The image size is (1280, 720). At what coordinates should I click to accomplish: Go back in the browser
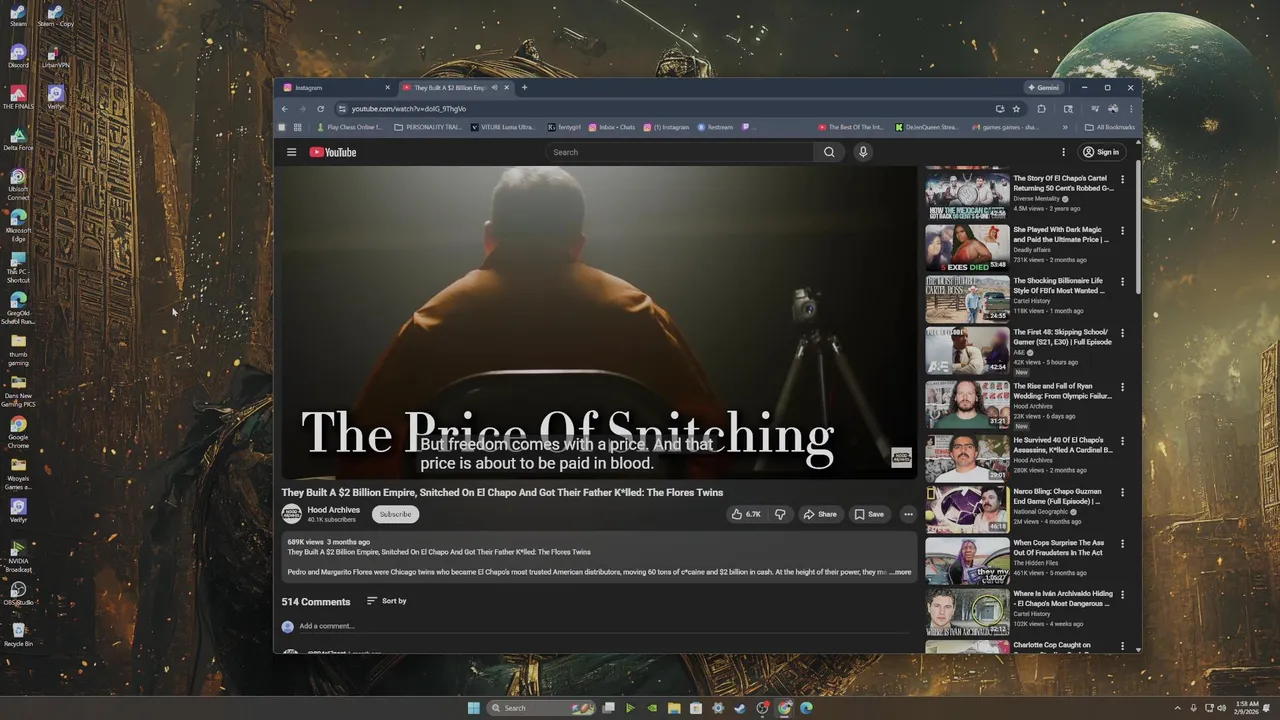click(x=284, y=108)
